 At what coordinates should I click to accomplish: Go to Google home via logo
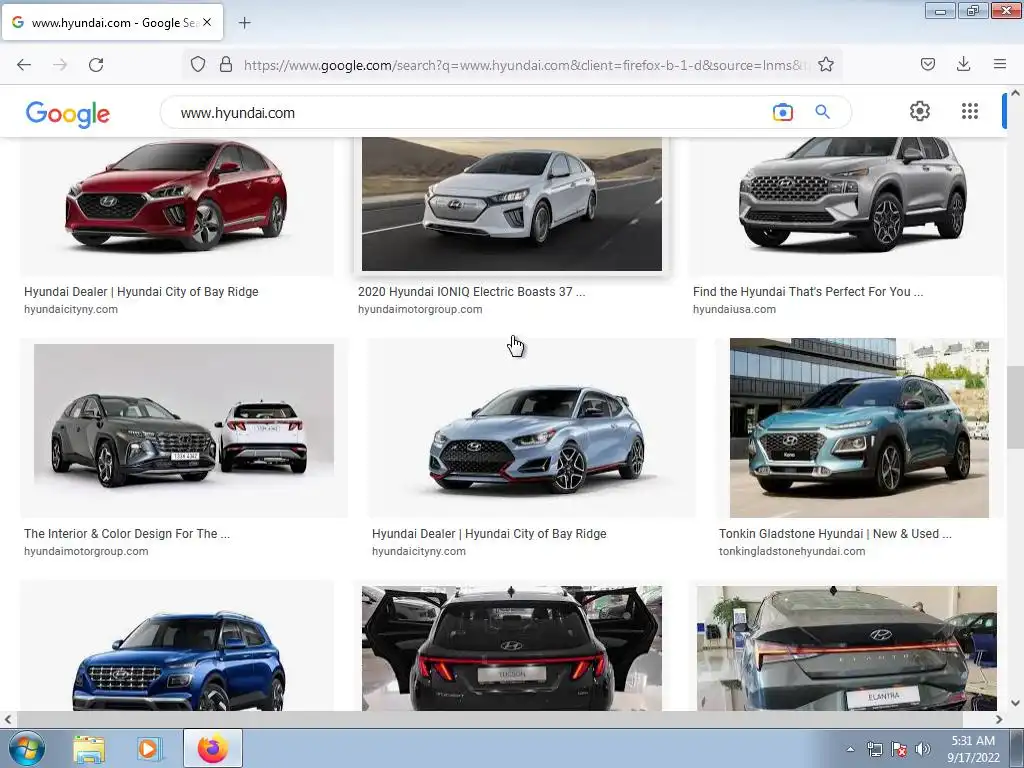68,114
